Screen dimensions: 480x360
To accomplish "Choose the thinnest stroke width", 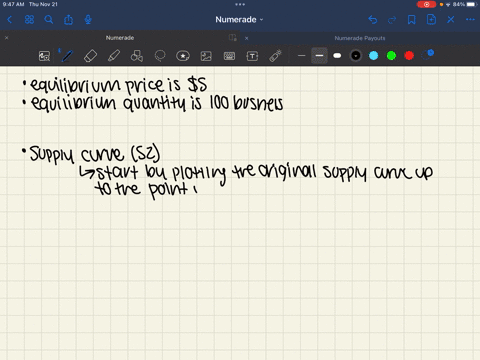I will coord(301,56).
